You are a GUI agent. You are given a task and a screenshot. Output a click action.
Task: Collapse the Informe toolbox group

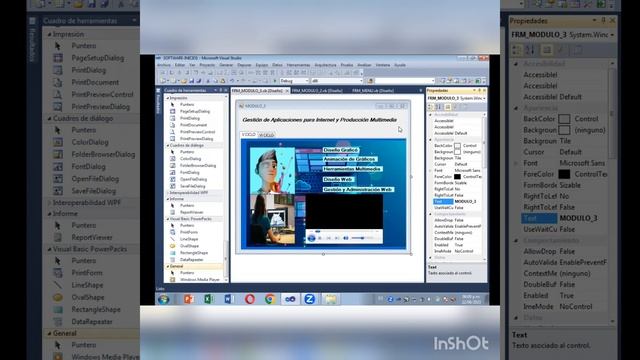point(167,199)
